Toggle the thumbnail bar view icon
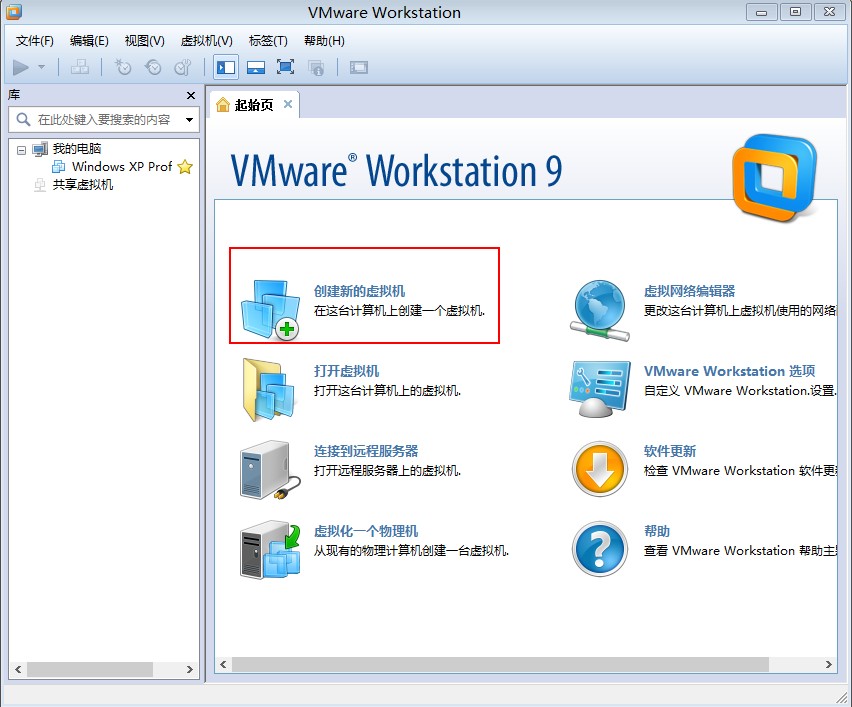852x707 pixels. tap(255, 67)
